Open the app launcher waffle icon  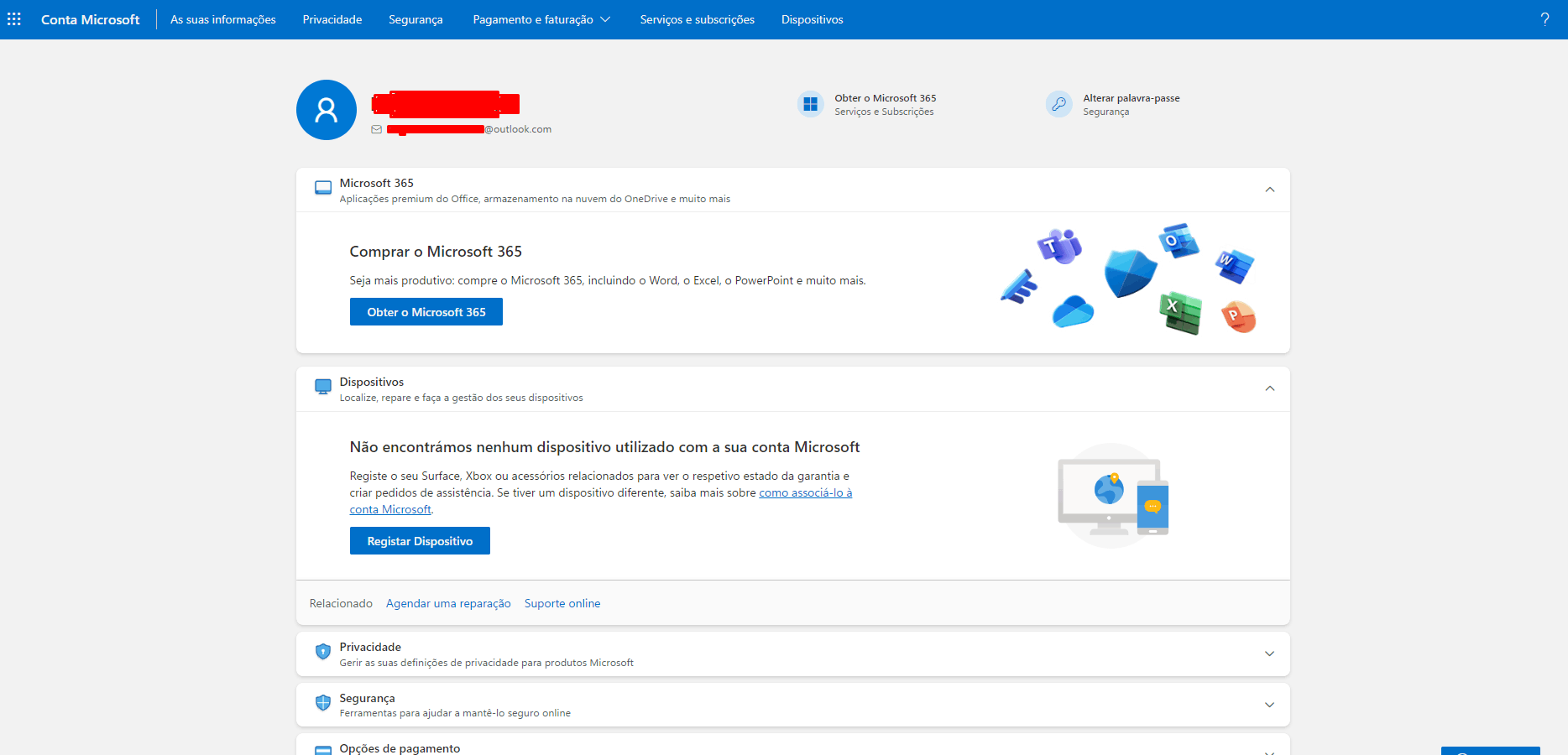(13, 18)
